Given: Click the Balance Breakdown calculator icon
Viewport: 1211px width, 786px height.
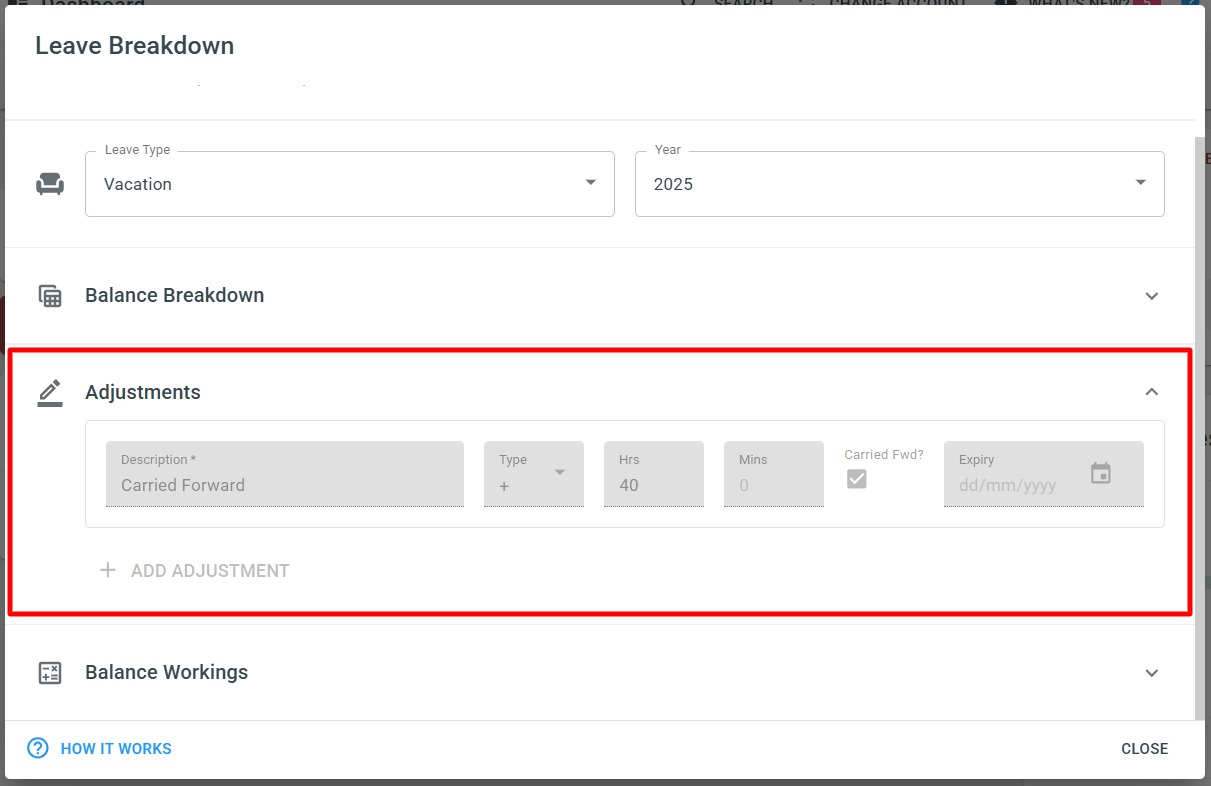Looking at the screenshot, I should click(x=50, y=296).
